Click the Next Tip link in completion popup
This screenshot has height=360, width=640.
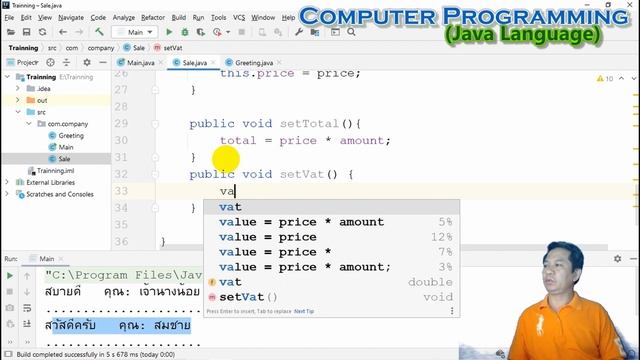pos(304,311)
